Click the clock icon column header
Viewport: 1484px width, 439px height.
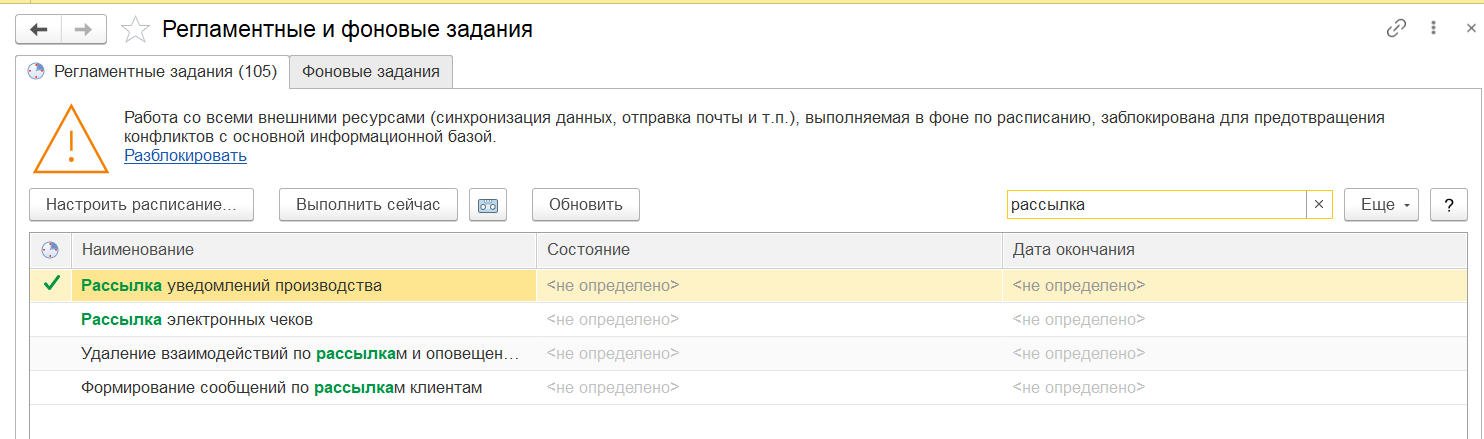coord(50,249)
